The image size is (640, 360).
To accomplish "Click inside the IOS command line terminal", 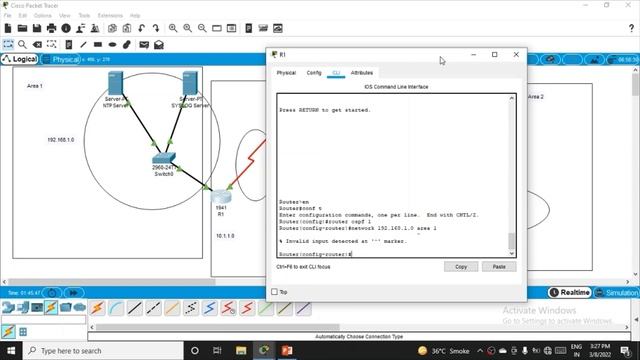I will click(393, 176).
